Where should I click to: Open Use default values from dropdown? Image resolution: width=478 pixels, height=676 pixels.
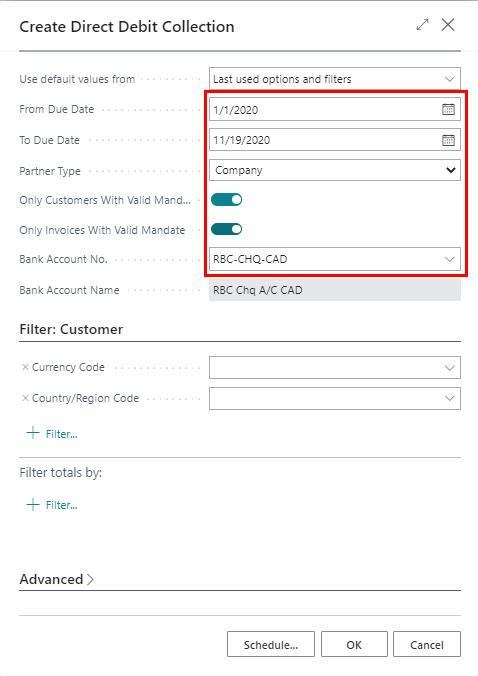tap(335, 79)
